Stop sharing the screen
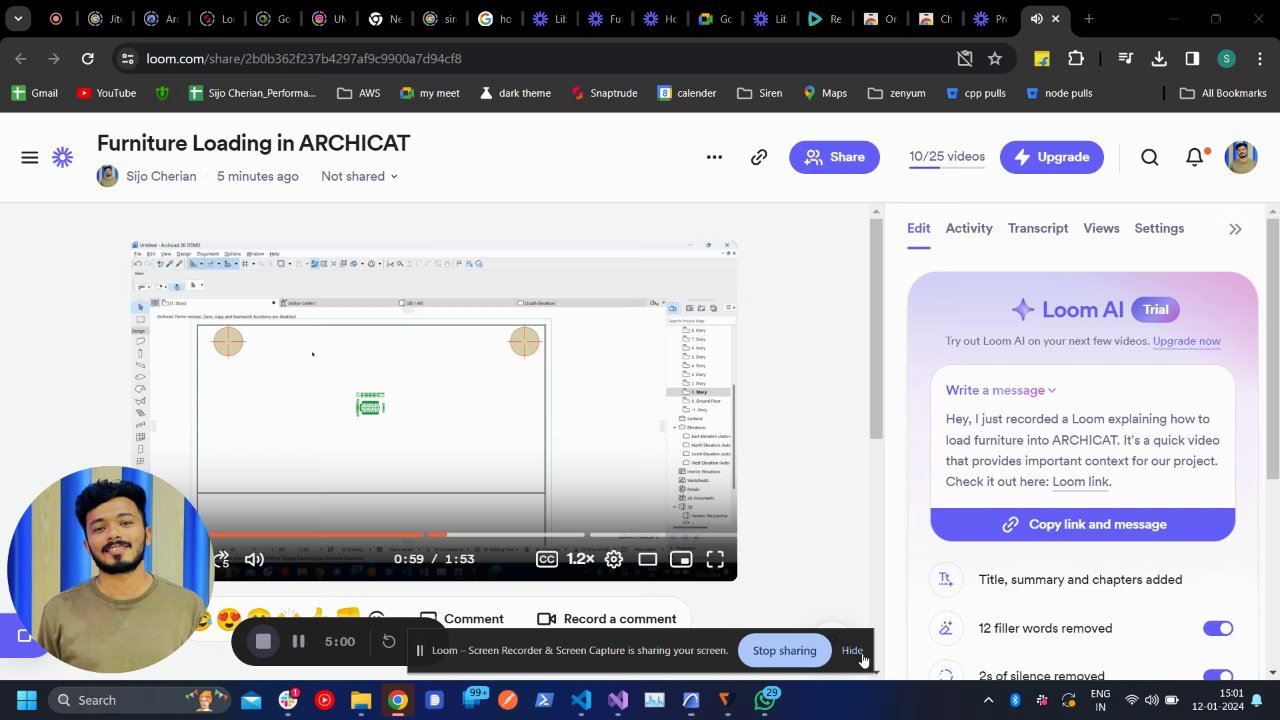Screen dimensions: 1280x720 pos(784,651)
